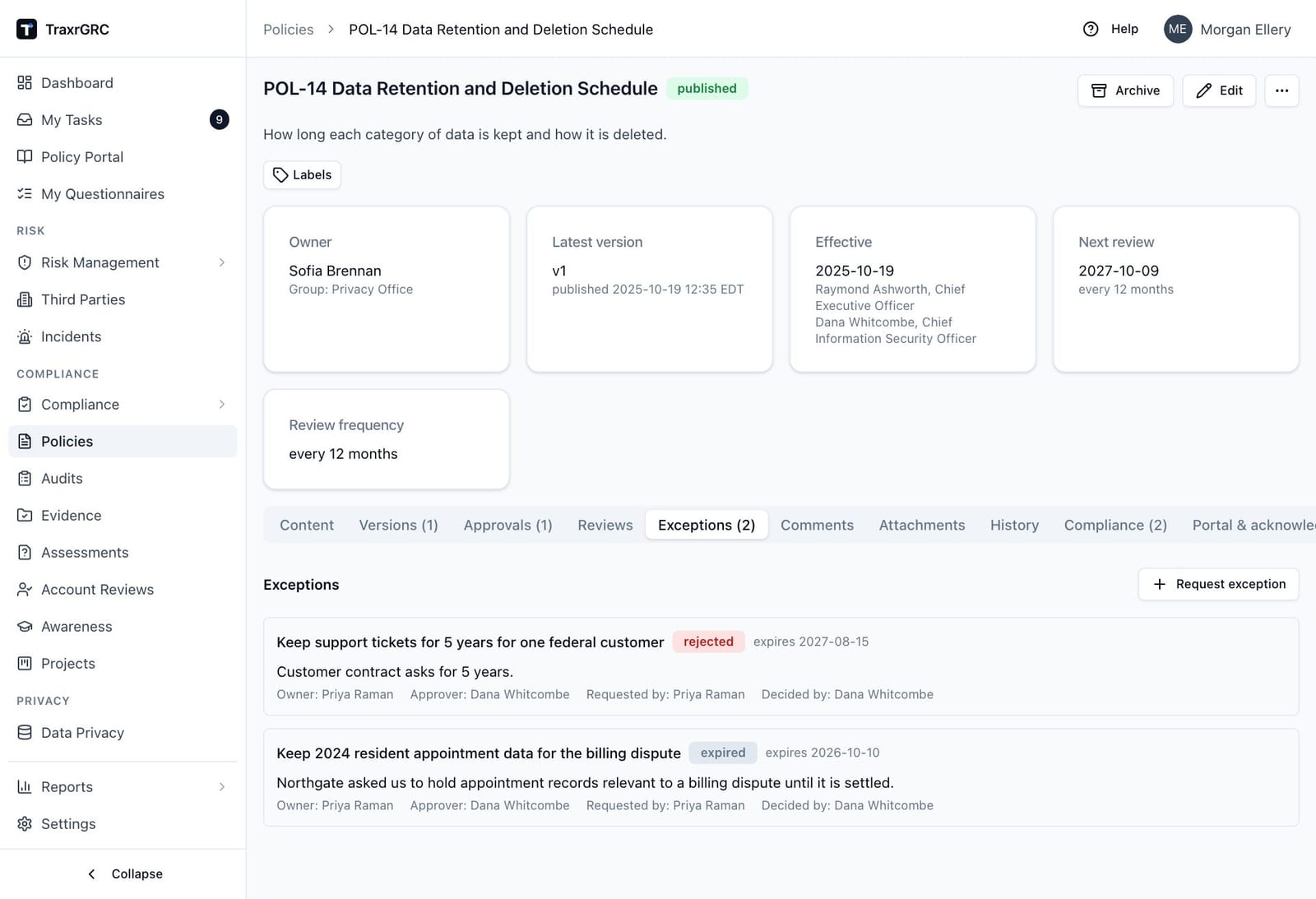Screen dimensions: 1316x899
Task: Click the My Tasks count badge 9
Action: pyautogui.click(x=219, y=119)
